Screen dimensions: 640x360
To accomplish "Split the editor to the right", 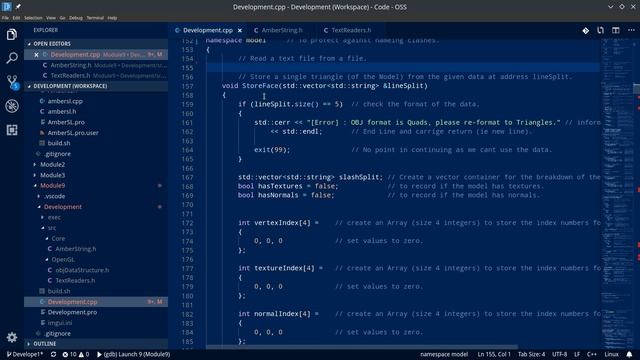I will 616,30.
